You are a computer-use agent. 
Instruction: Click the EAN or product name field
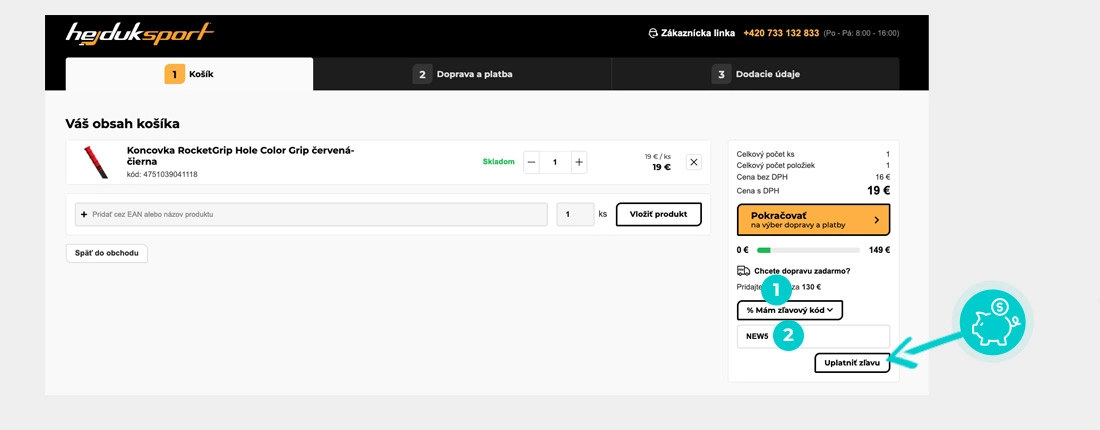coord(311,214)
